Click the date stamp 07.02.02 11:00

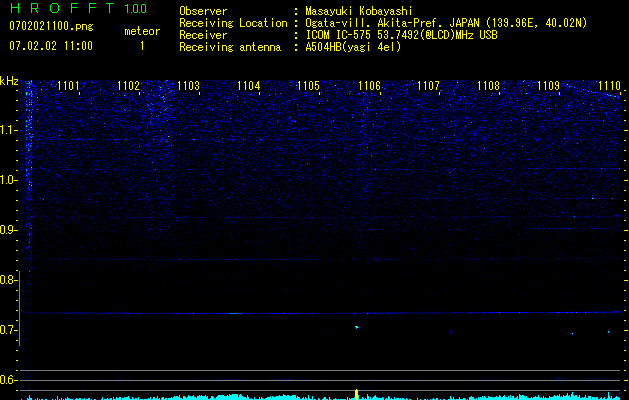(51, 46)
